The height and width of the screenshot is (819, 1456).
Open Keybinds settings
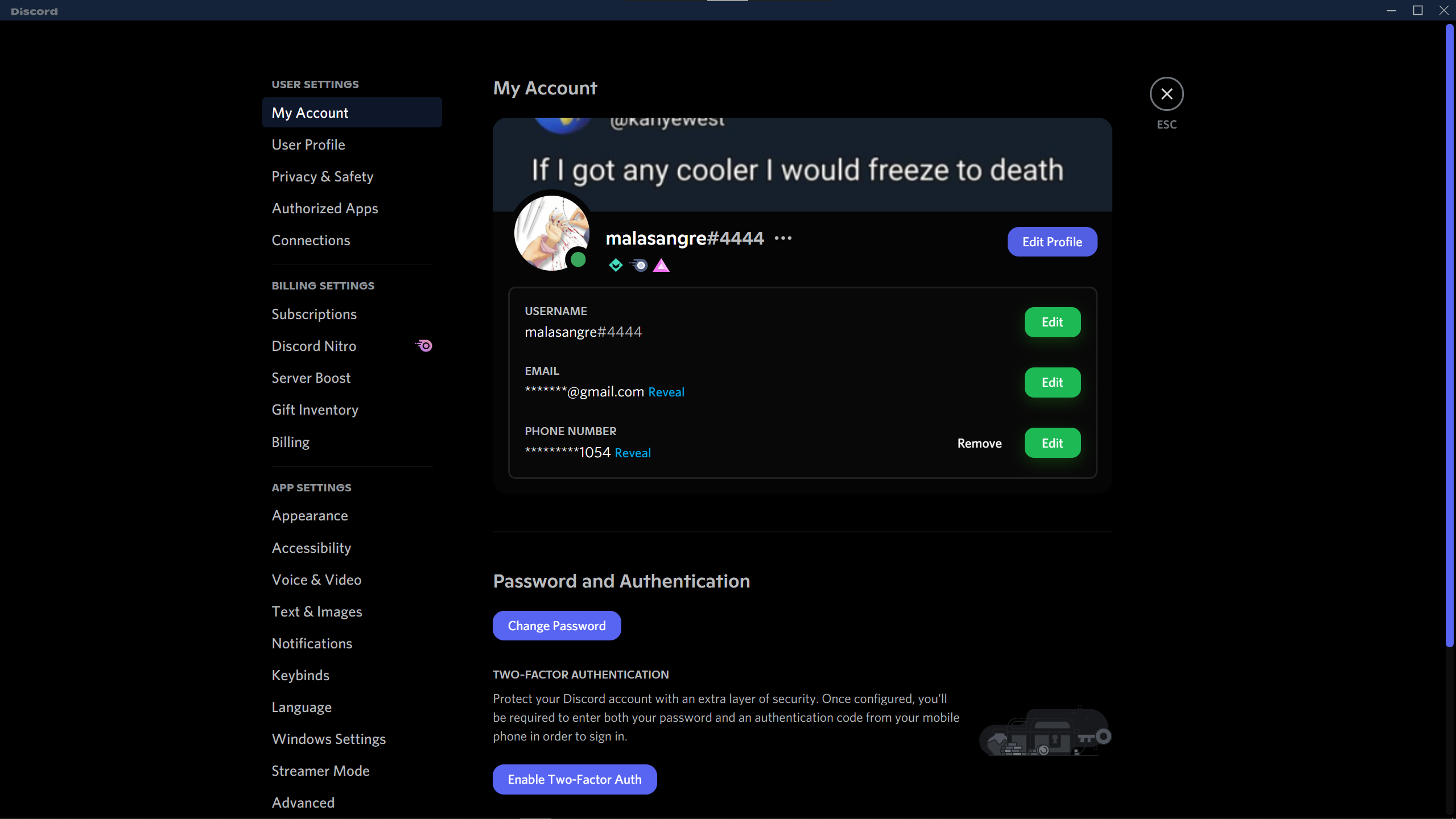(352, 675)
